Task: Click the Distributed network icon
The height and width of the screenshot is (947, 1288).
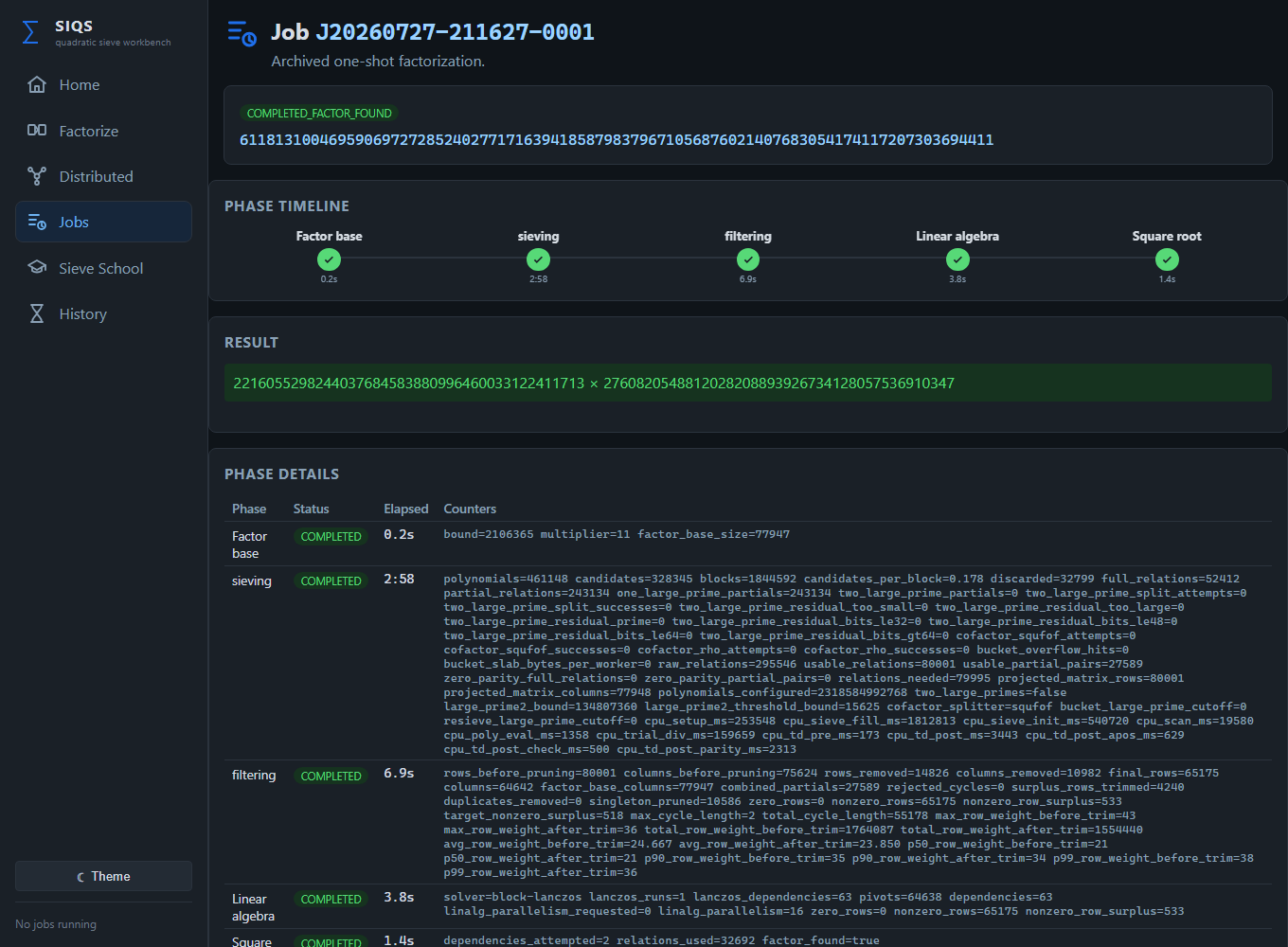Action: point(37,176)
